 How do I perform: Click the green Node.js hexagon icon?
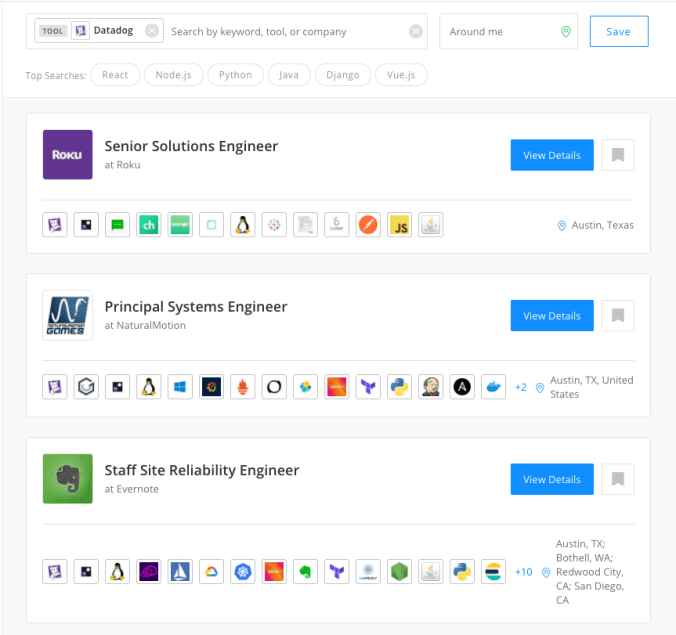[x=400, y=572]
